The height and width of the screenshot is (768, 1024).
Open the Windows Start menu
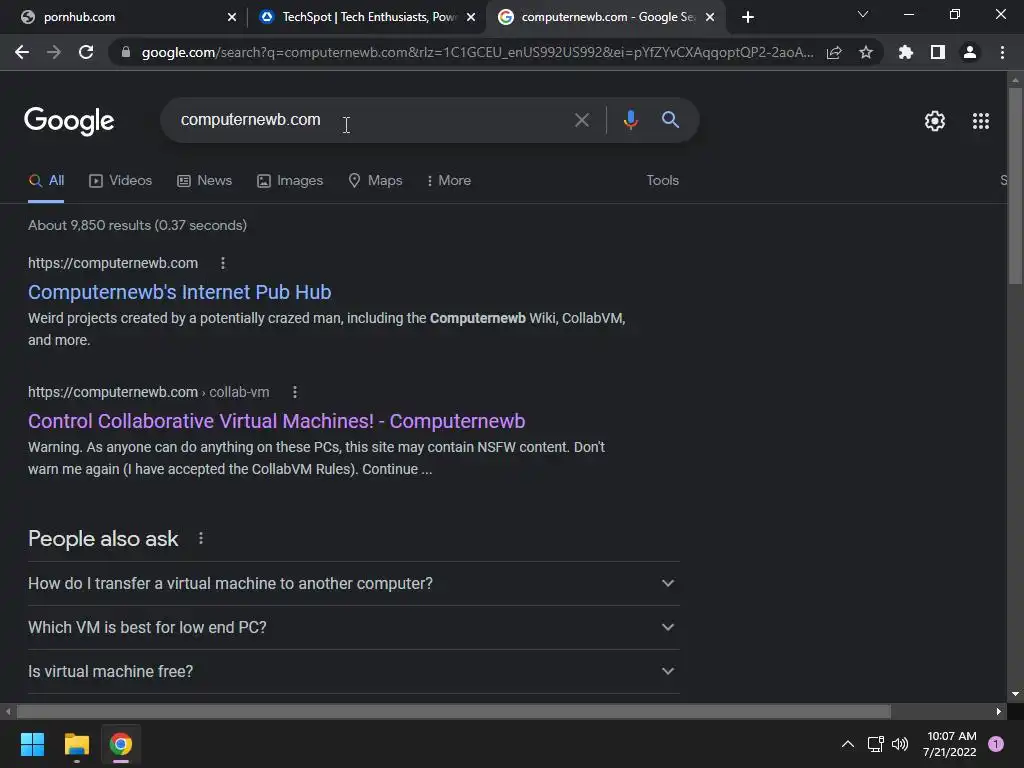(x=32, y=744)
